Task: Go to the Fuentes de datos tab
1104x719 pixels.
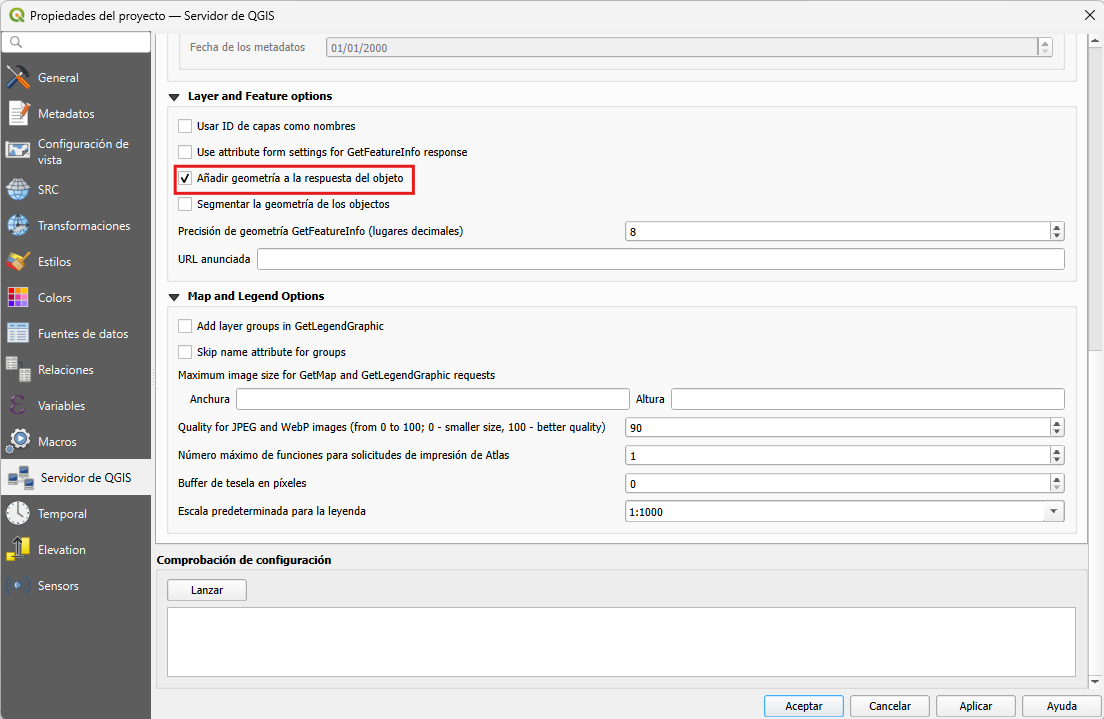Action: (82, 334)
